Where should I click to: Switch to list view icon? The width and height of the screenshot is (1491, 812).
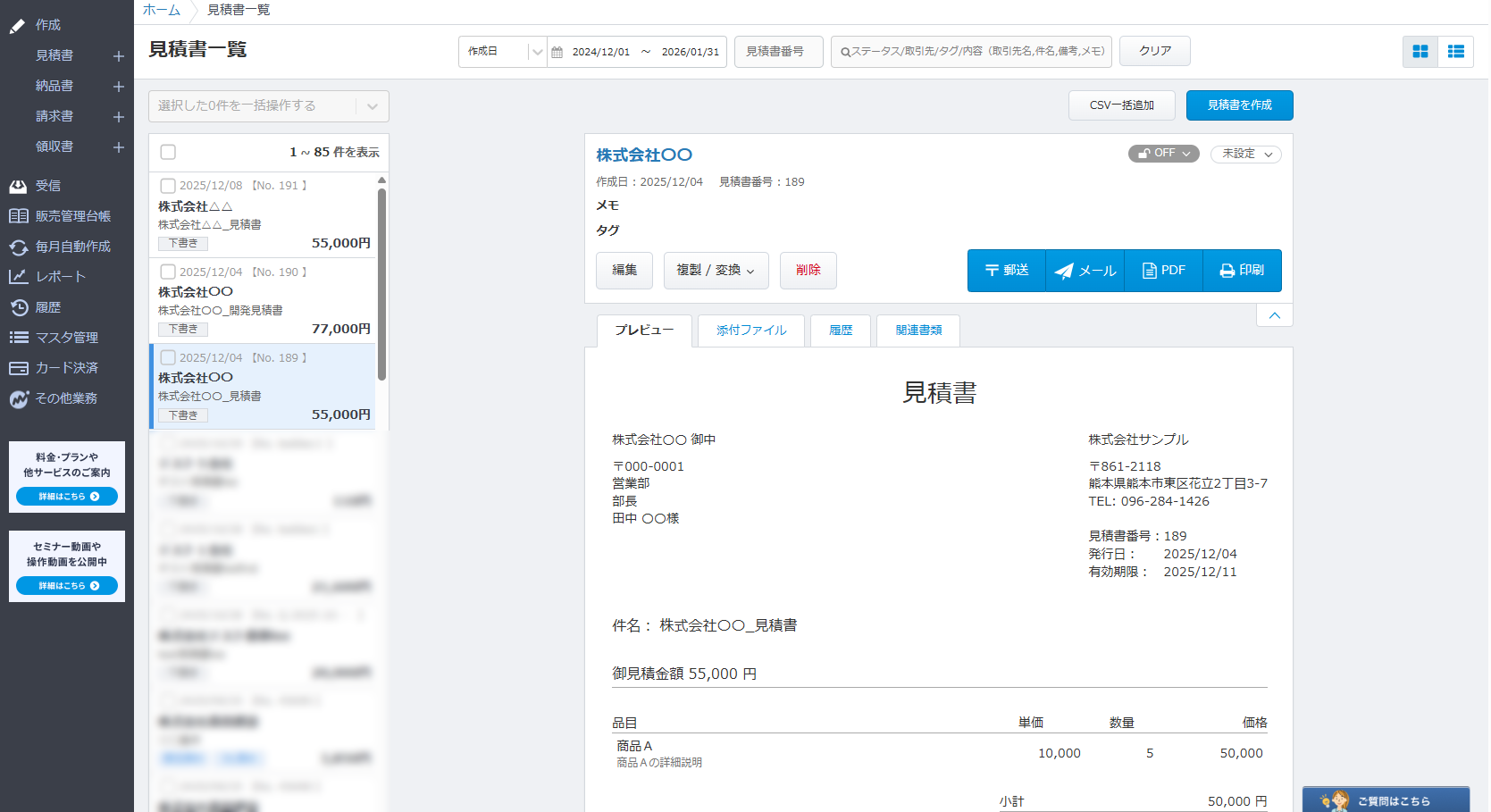1455,52
